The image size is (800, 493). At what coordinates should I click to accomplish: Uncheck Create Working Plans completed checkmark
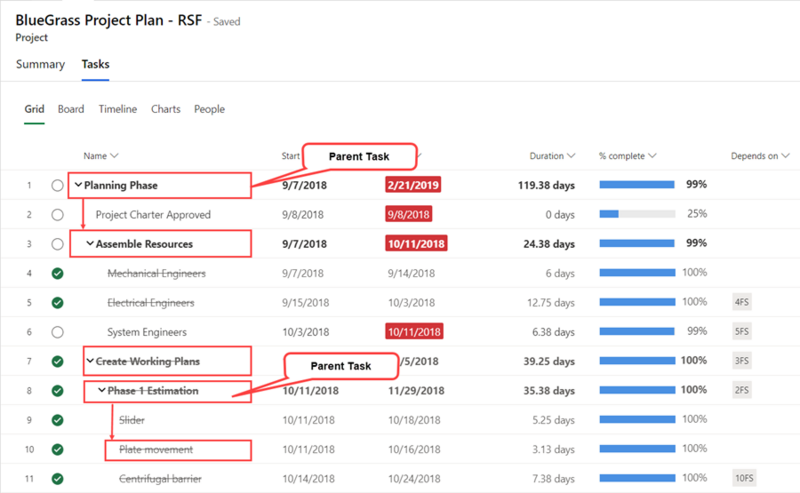tap(58, 362)
